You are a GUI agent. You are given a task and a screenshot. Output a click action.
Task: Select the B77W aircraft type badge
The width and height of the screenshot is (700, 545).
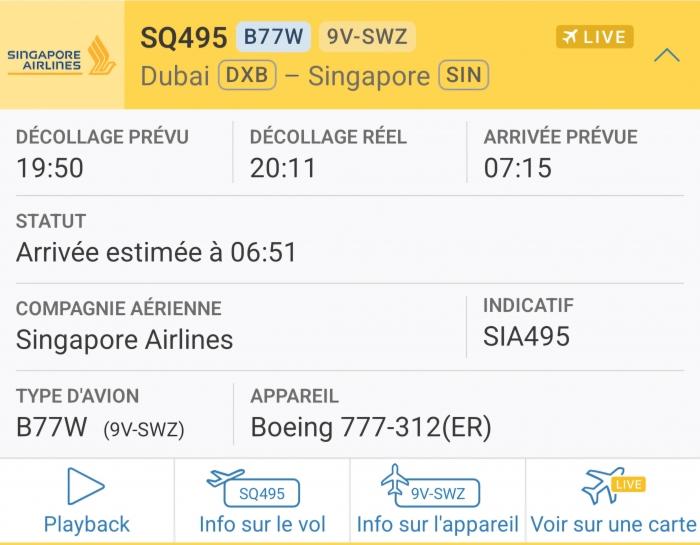click(273, 37)
